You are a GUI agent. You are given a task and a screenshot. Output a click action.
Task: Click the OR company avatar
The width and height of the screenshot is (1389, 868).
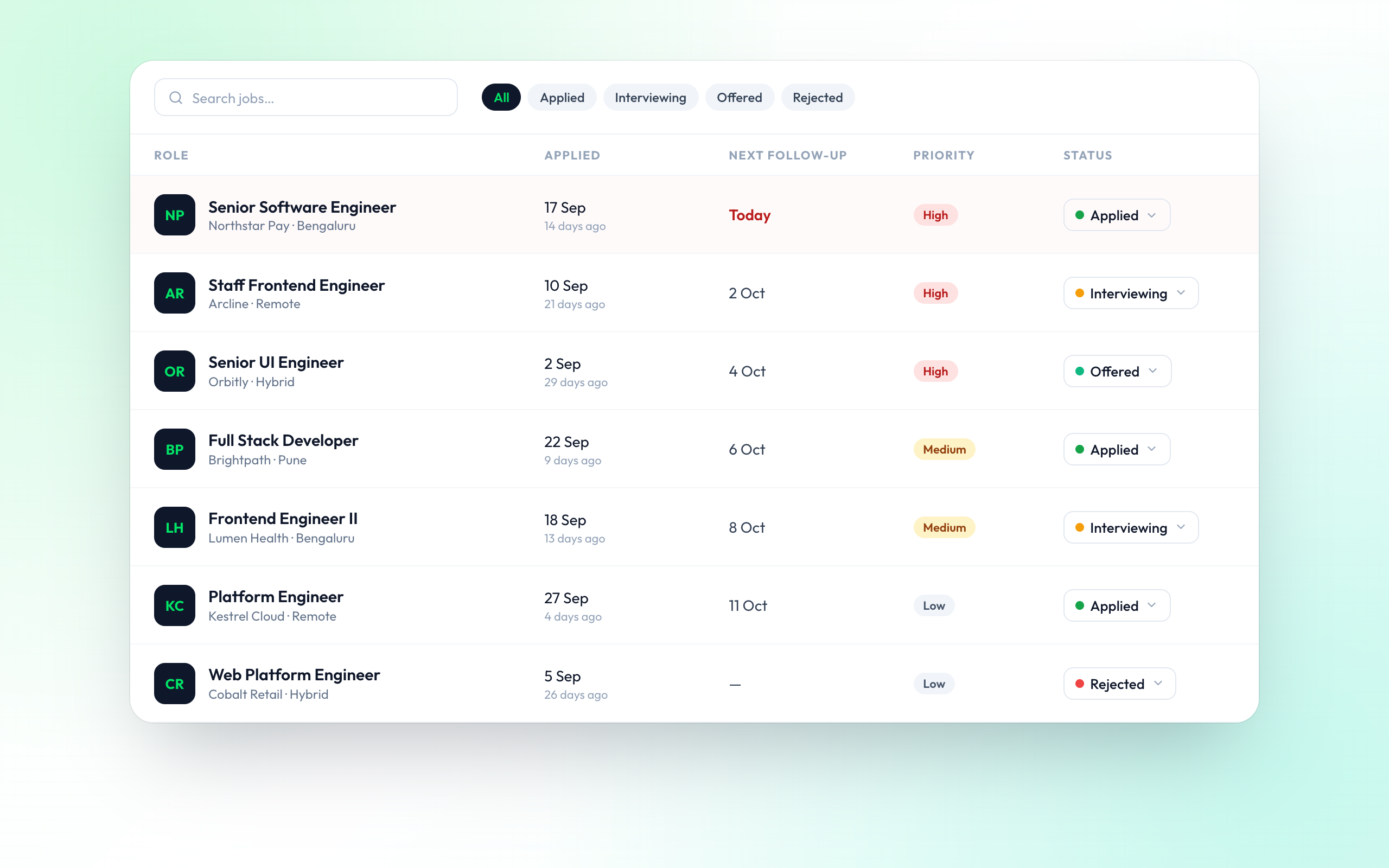click(x=175, y=371)
